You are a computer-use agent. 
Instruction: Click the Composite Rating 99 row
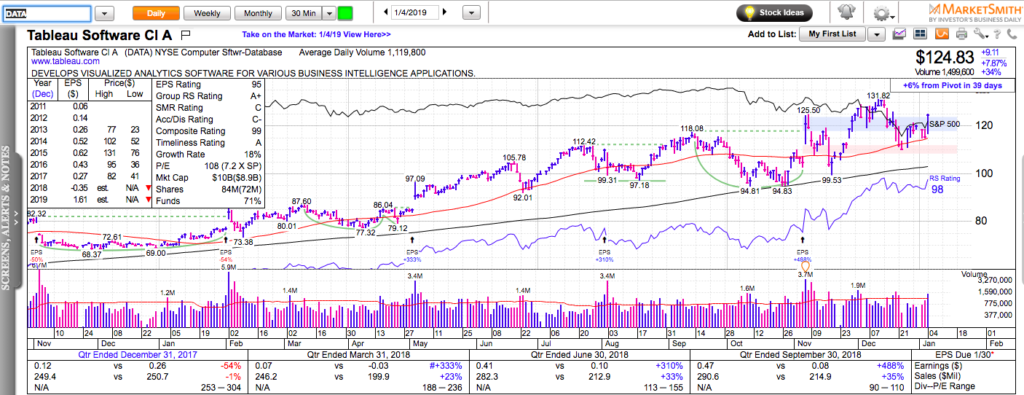[209, 131]
